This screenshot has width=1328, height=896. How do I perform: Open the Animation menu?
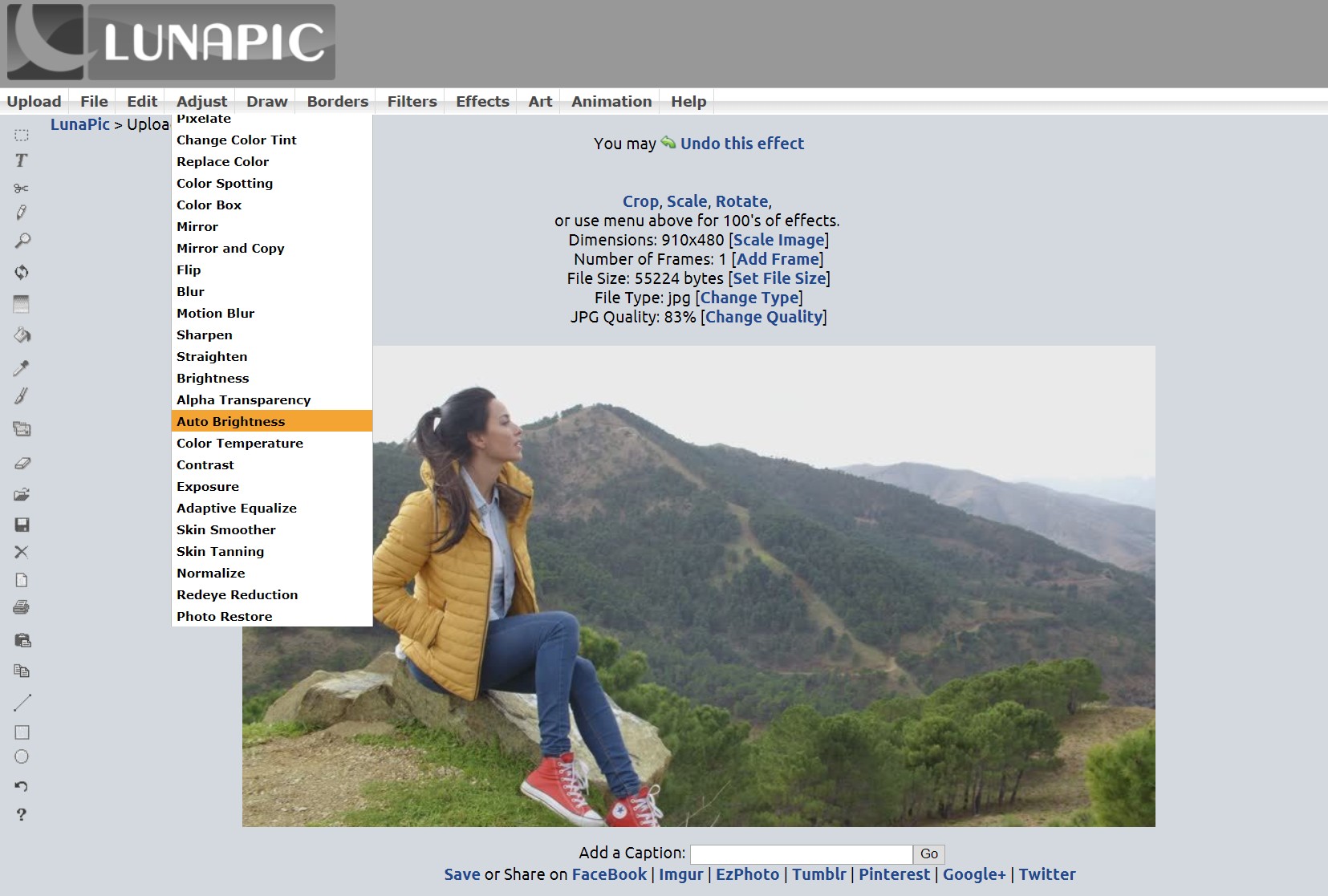[611, 101]
